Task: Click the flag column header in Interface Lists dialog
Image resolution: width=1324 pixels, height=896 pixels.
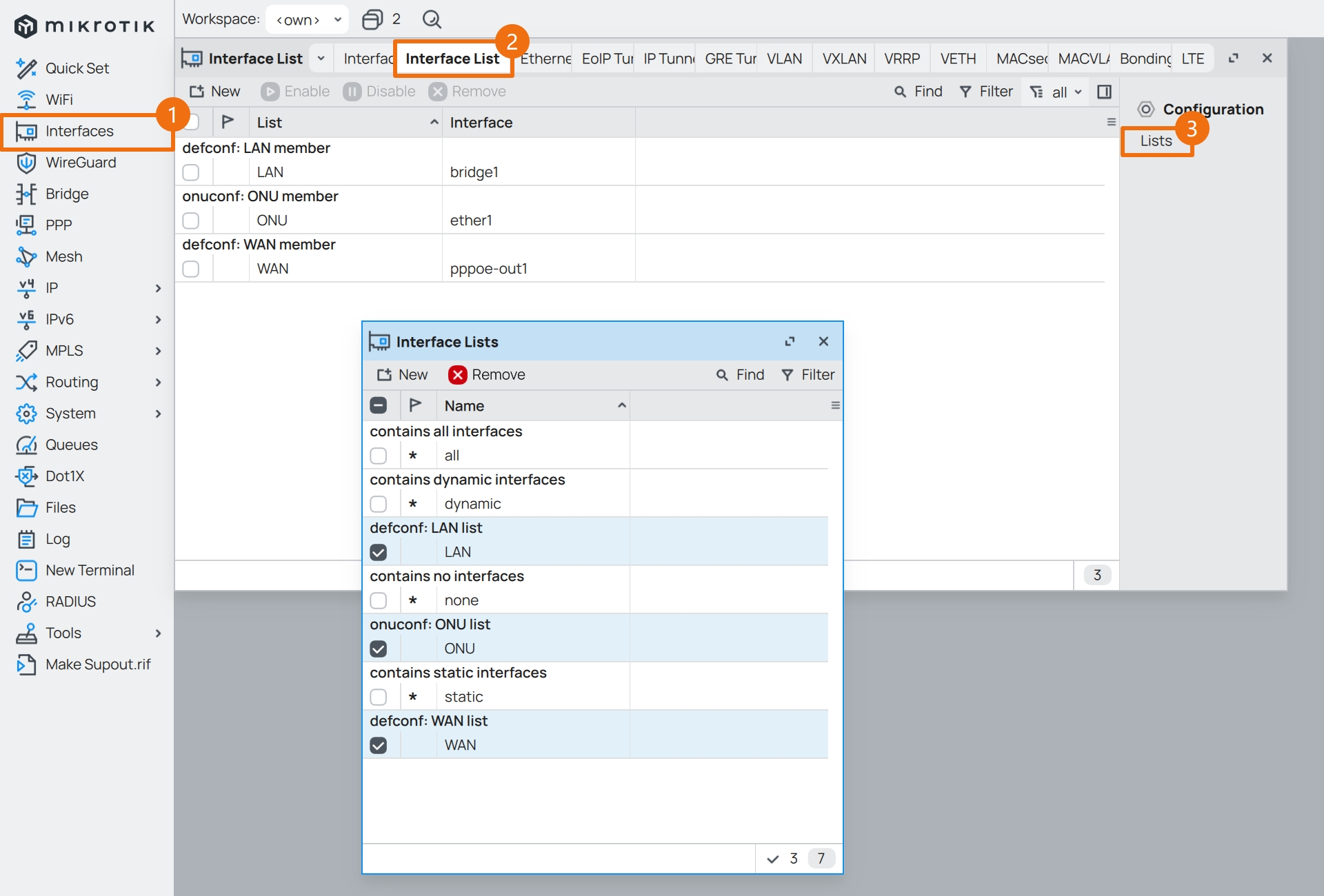Action: (415, 405)
